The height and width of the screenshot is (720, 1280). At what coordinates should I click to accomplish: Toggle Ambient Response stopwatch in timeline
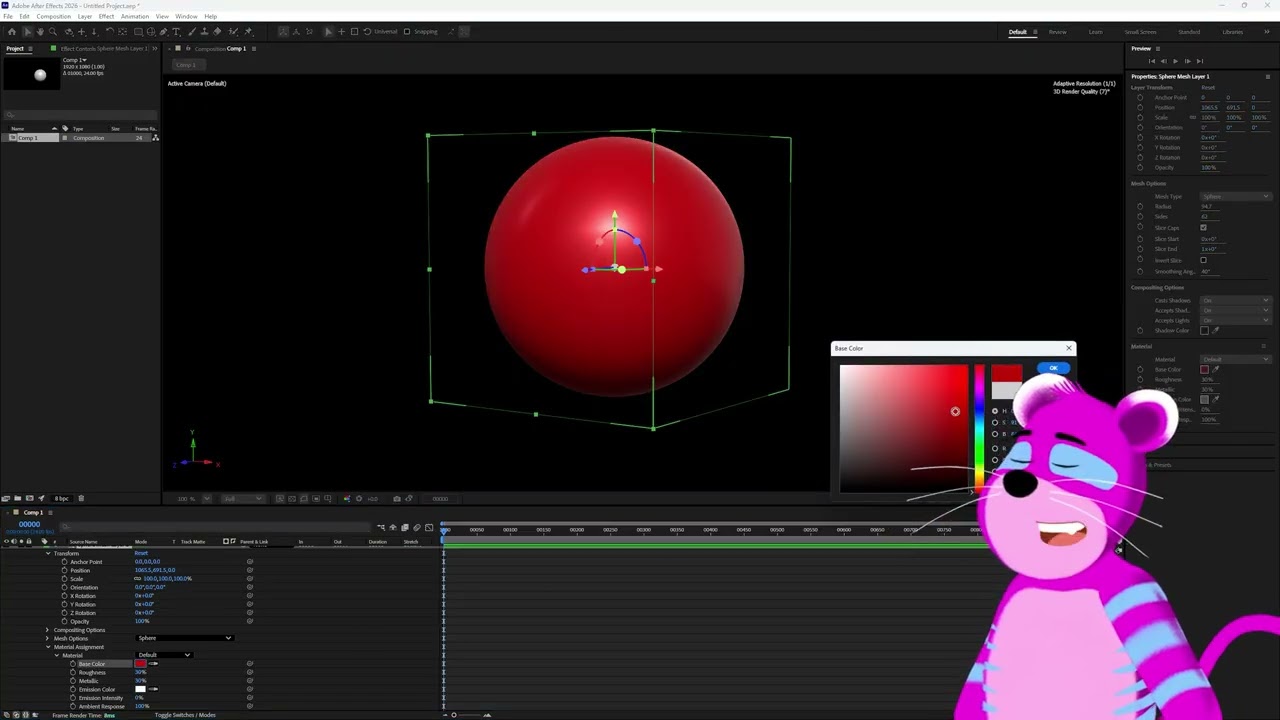[x=73, y=706]
